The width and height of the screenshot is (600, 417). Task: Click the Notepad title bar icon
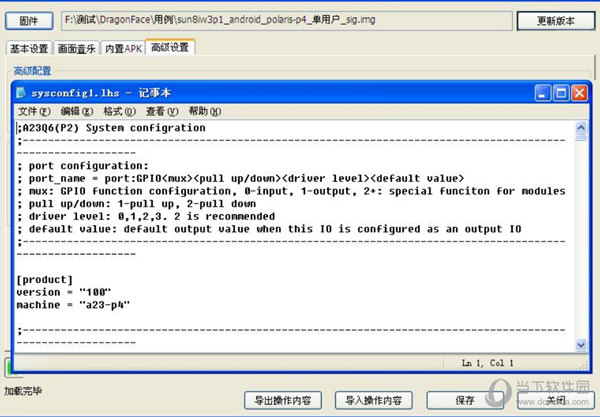(x=21, y=93)
